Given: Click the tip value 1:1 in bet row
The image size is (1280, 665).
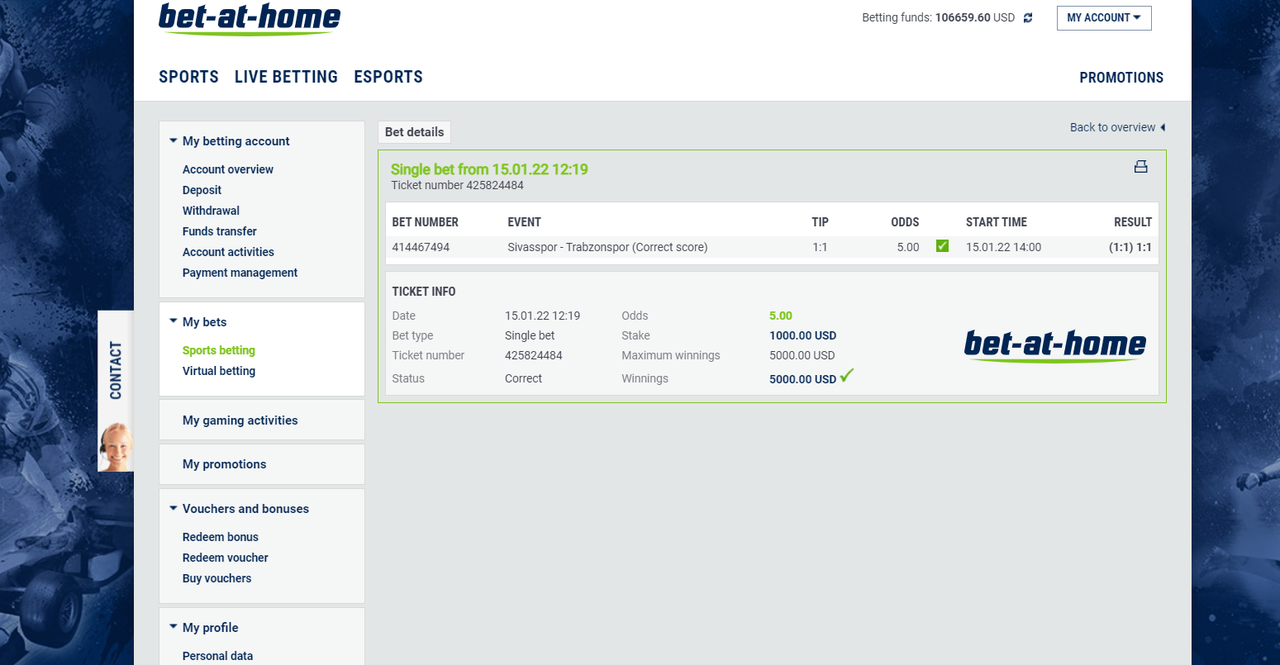Looking at the screenshot, I should pos(820,247).
